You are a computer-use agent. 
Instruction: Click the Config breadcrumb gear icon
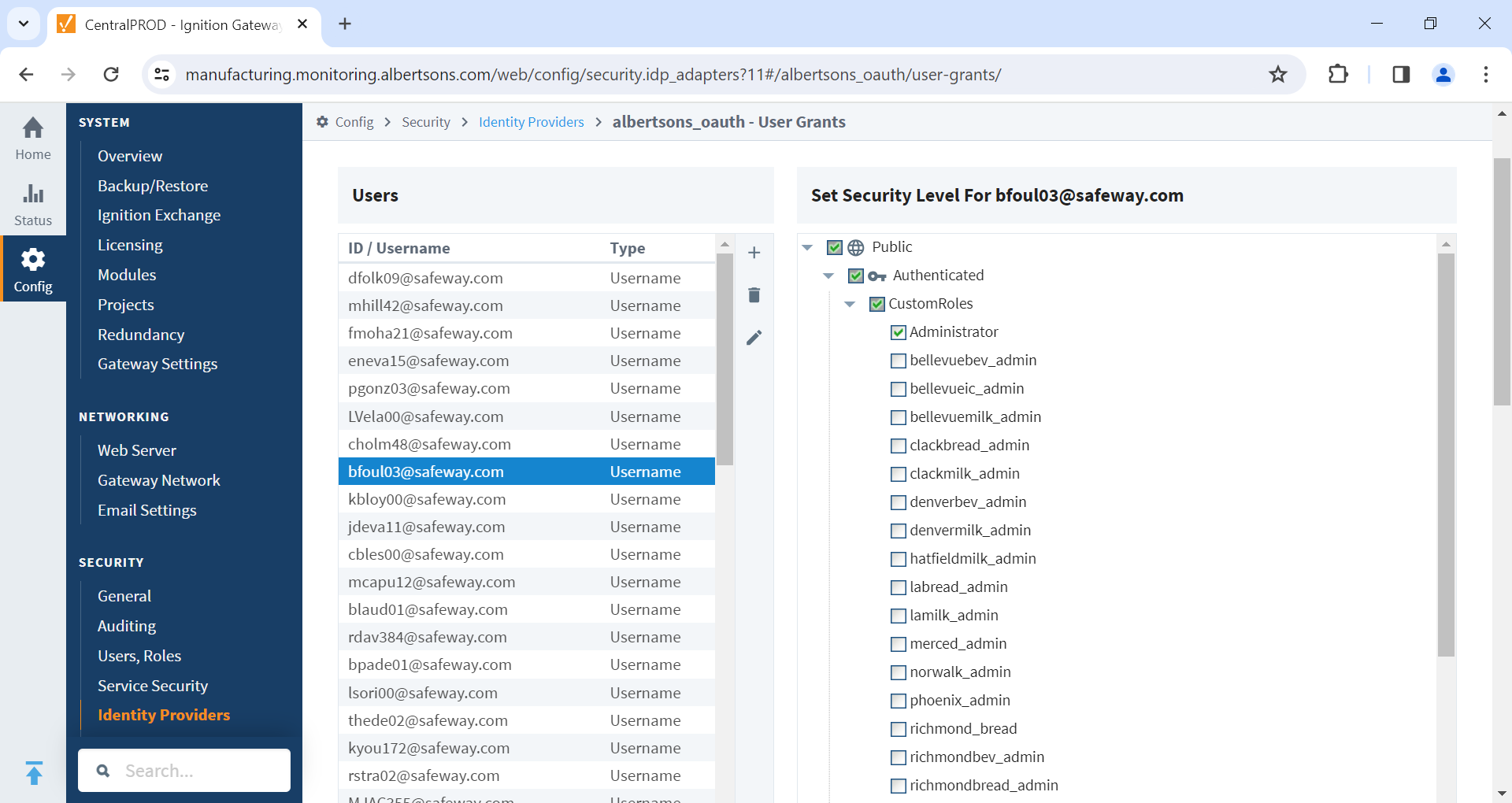pyautogui.click(x=322, y=122)
